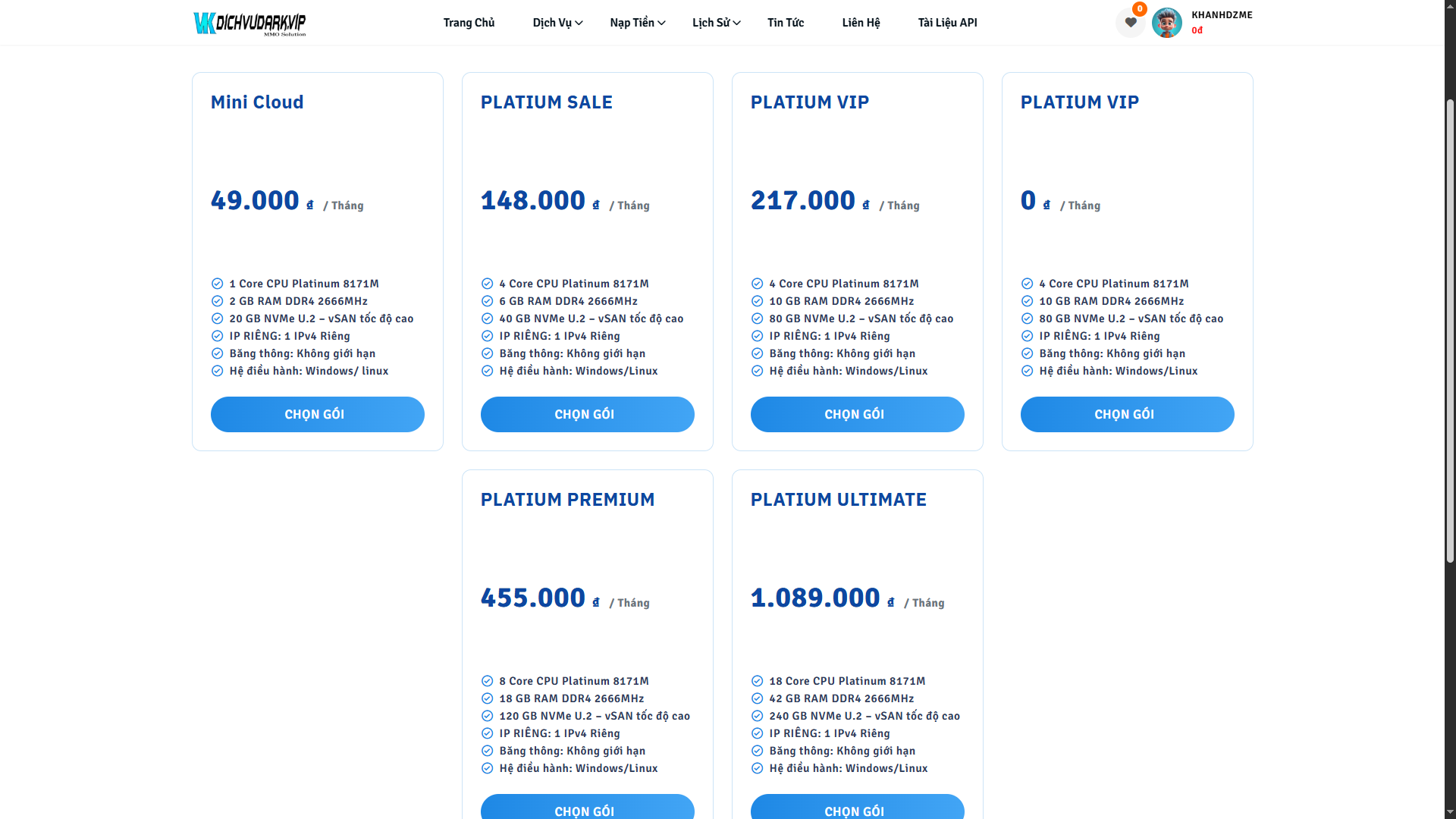Viewport: 1456px width, 819px height.
Task: Click check icon beside 120 GB NVMe in PLATIUM PREMIUM
Action: point(487,716)
